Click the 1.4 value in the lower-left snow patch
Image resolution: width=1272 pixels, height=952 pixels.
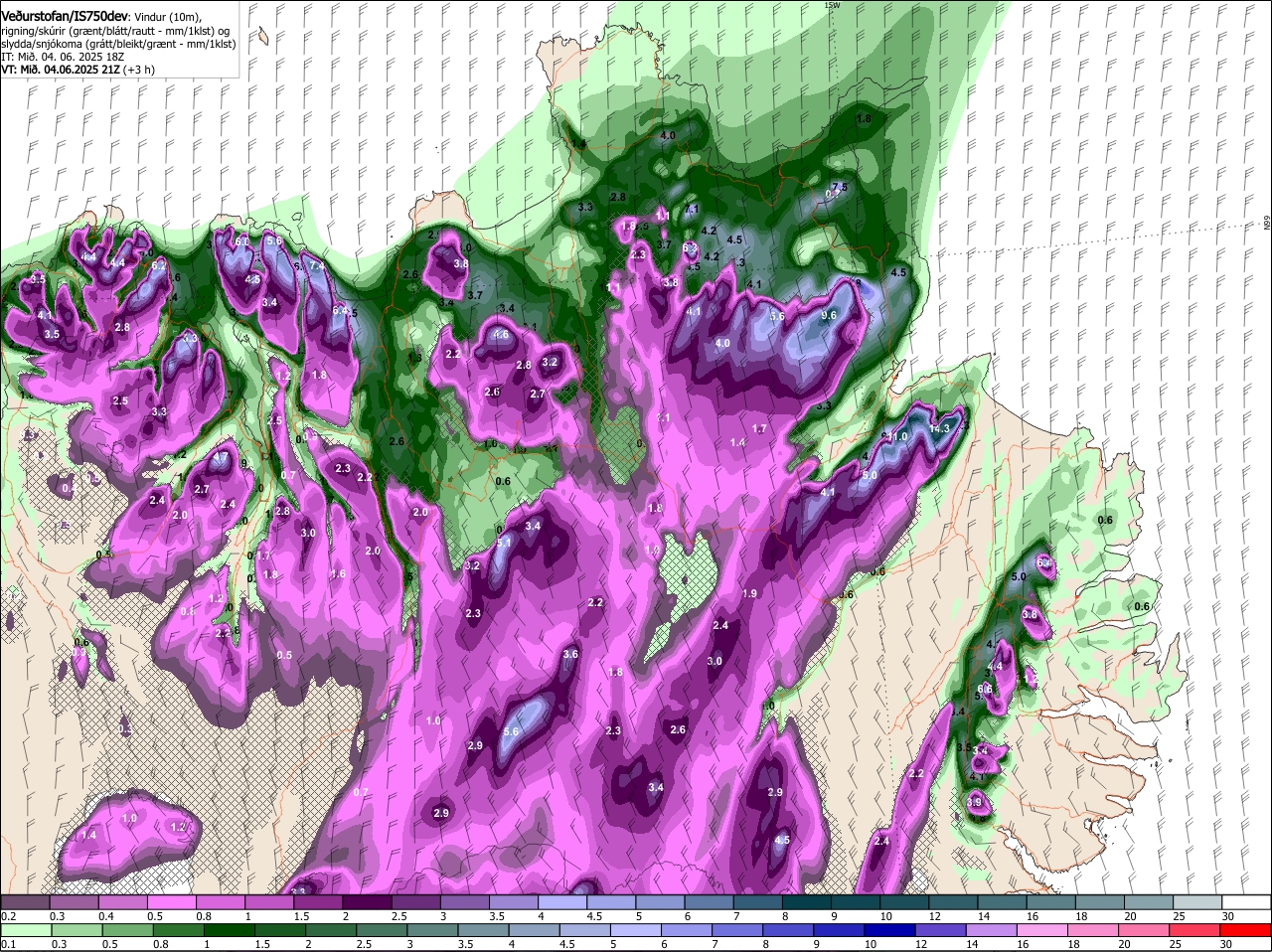(89, 835)
